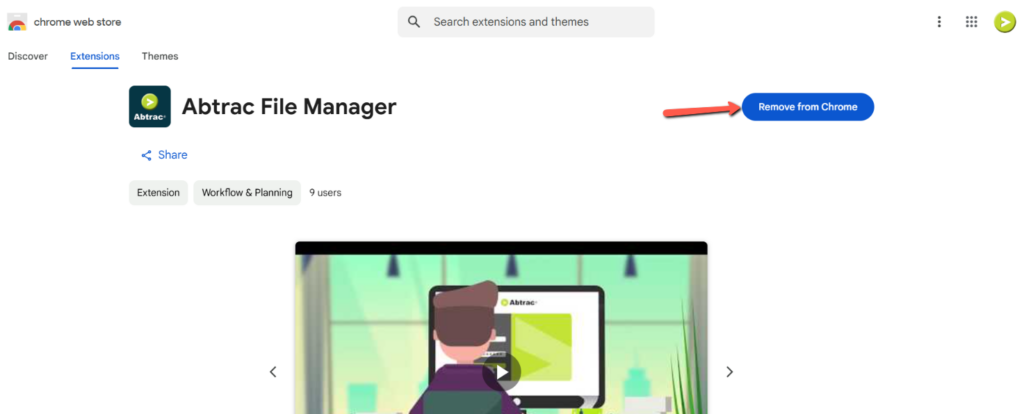The height and width of the screenshot is (414, 1024).
Task: Play the Abtrac promo video
Action: point(502,372)
